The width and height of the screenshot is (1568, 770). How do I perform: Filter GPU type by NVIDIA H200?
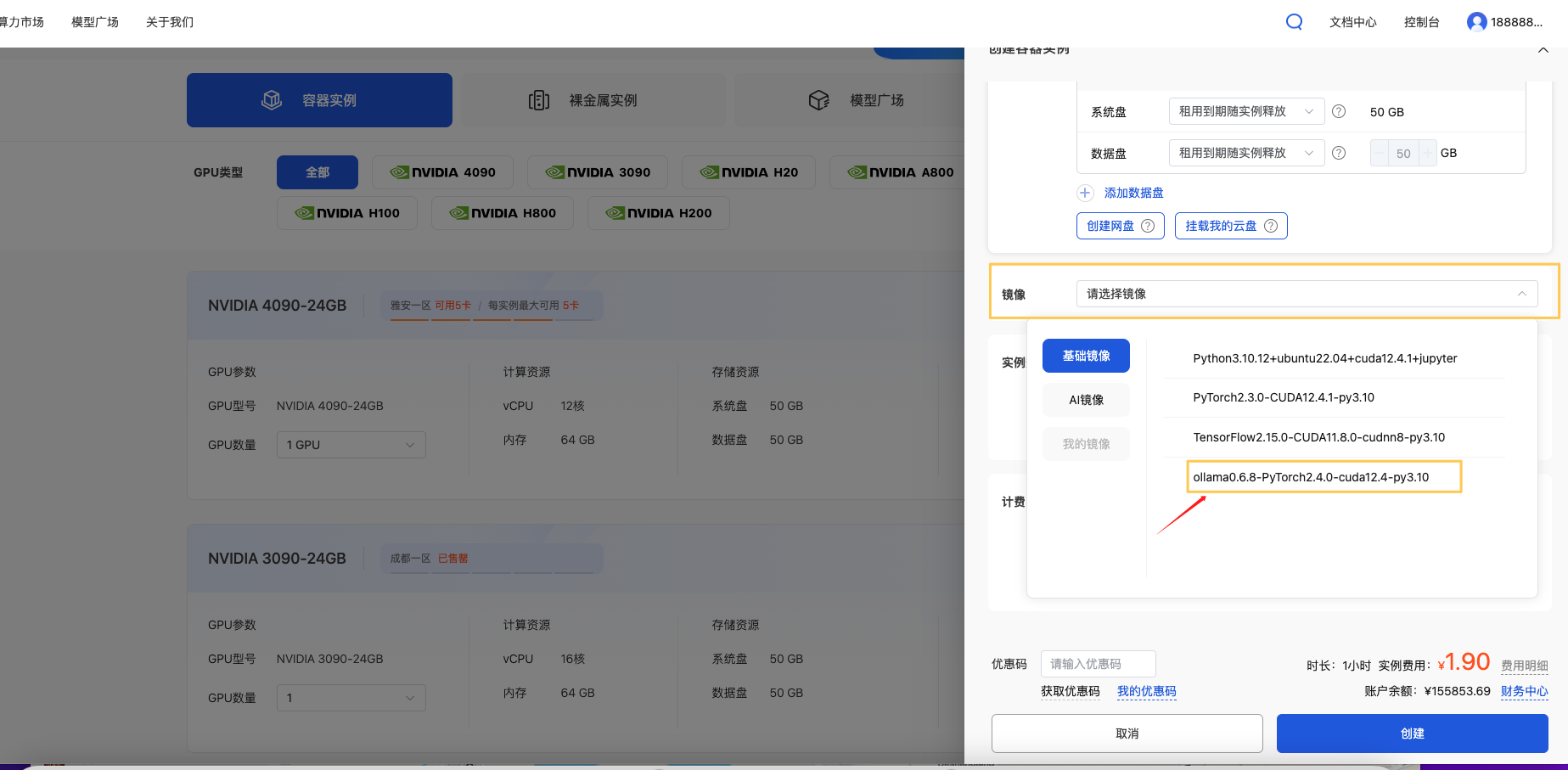pos(659,213)
